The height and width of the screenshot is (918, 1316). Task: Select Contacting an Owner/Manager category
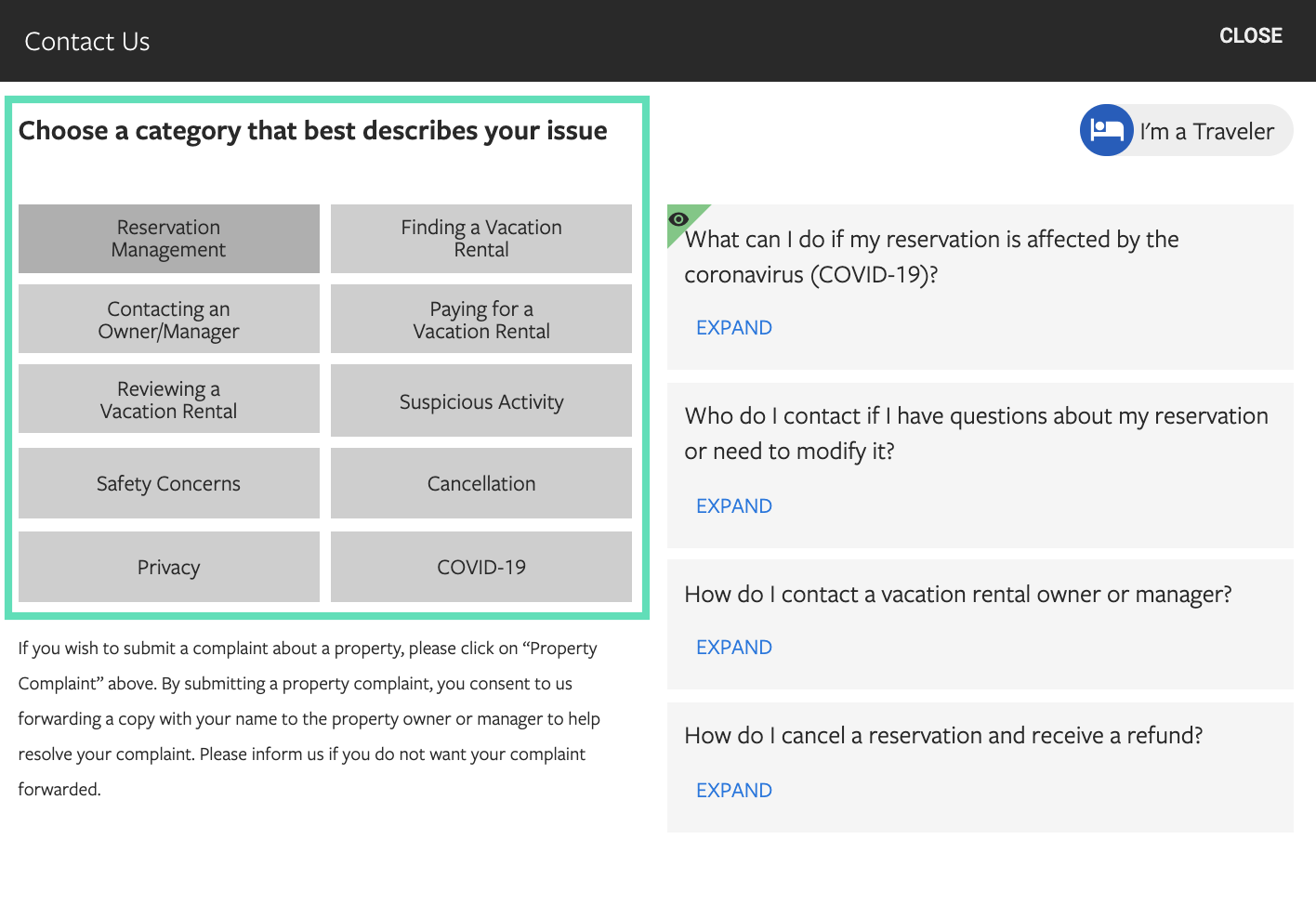169,319
